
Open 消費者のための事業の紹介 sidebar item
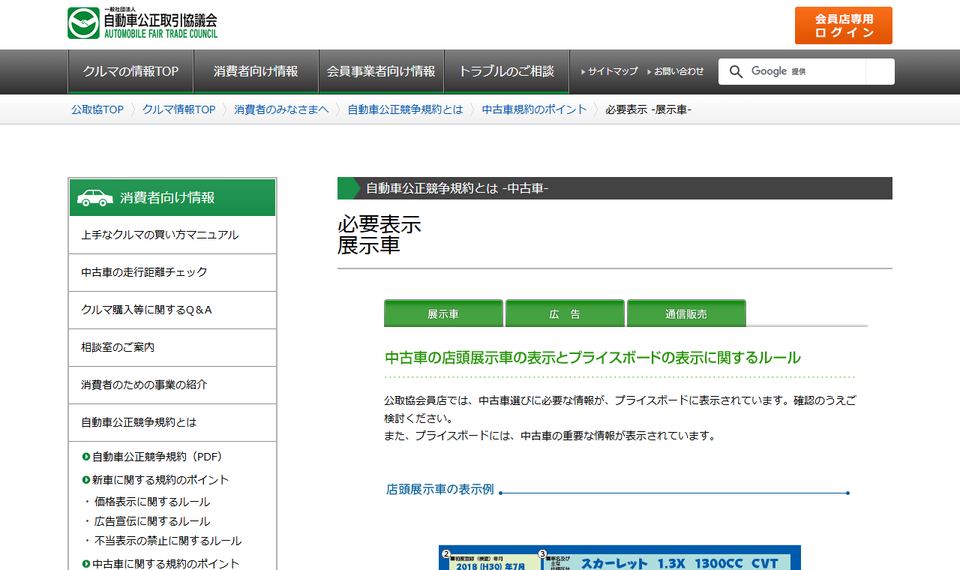click(172, 385)
